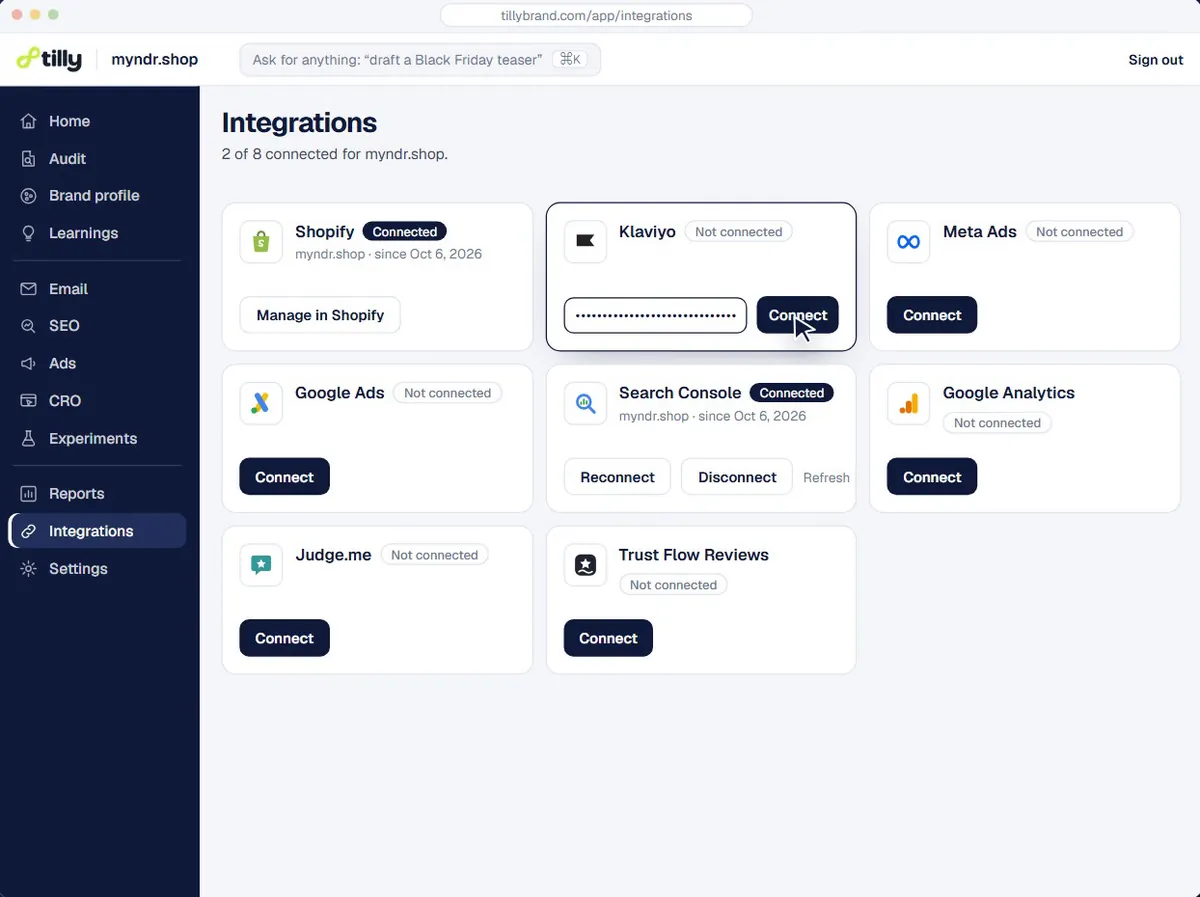Reconnect Search Console
This screenshot has width=1200, height=897.
[618, 477]
